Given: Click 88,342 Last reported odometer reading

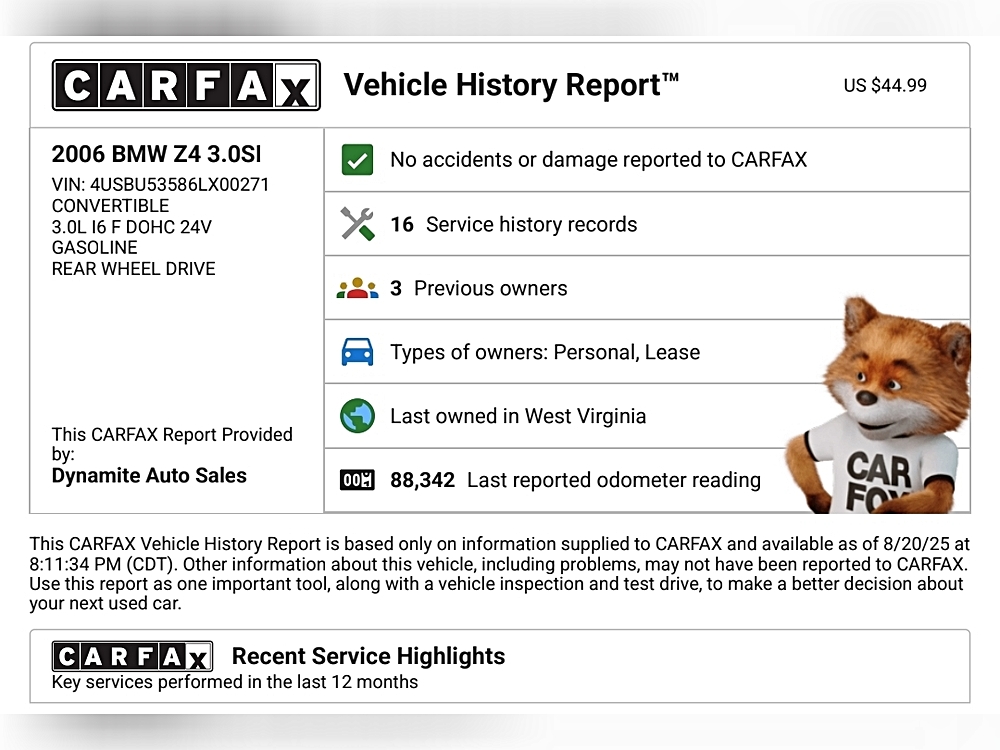Looking at the screenshot, I should point(575,480).
